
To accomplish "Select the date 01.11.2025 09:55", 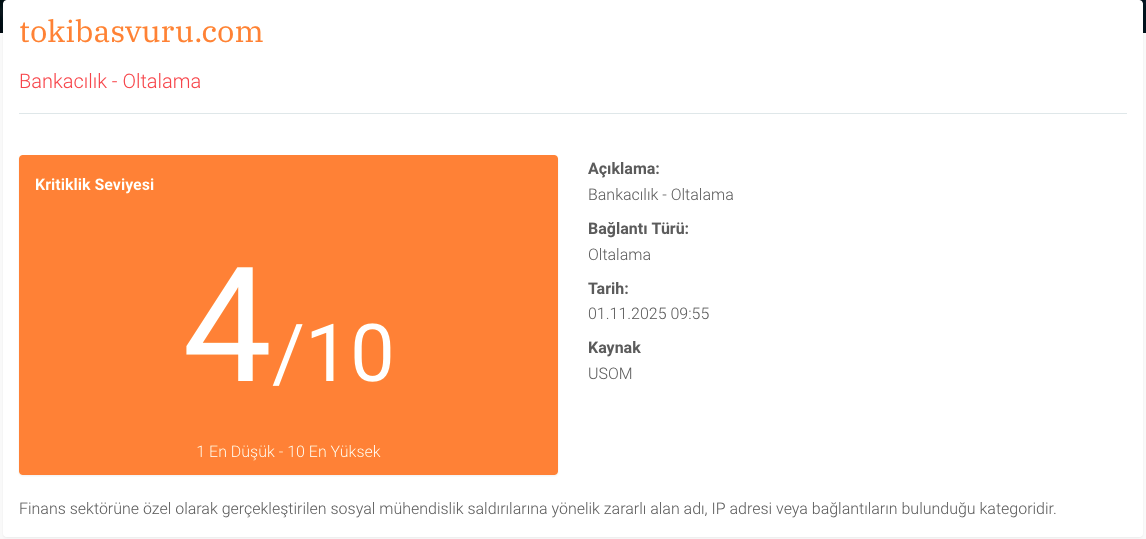I will (x=648, y=314).
